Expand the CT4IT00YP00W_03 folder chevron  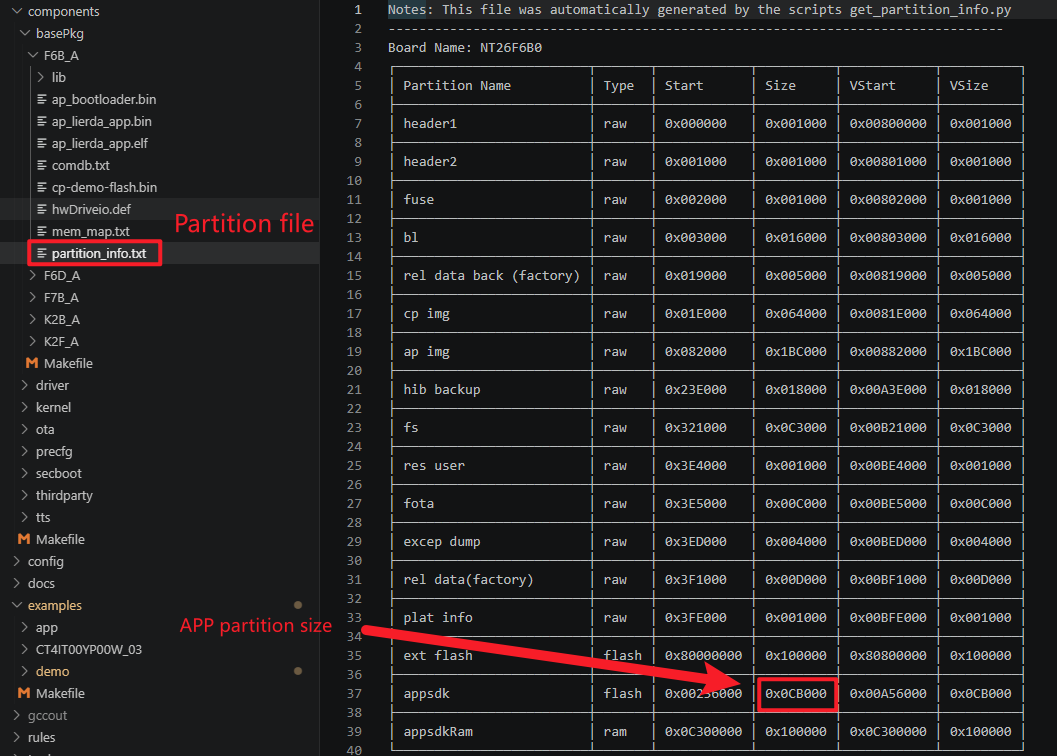[25, 649]
